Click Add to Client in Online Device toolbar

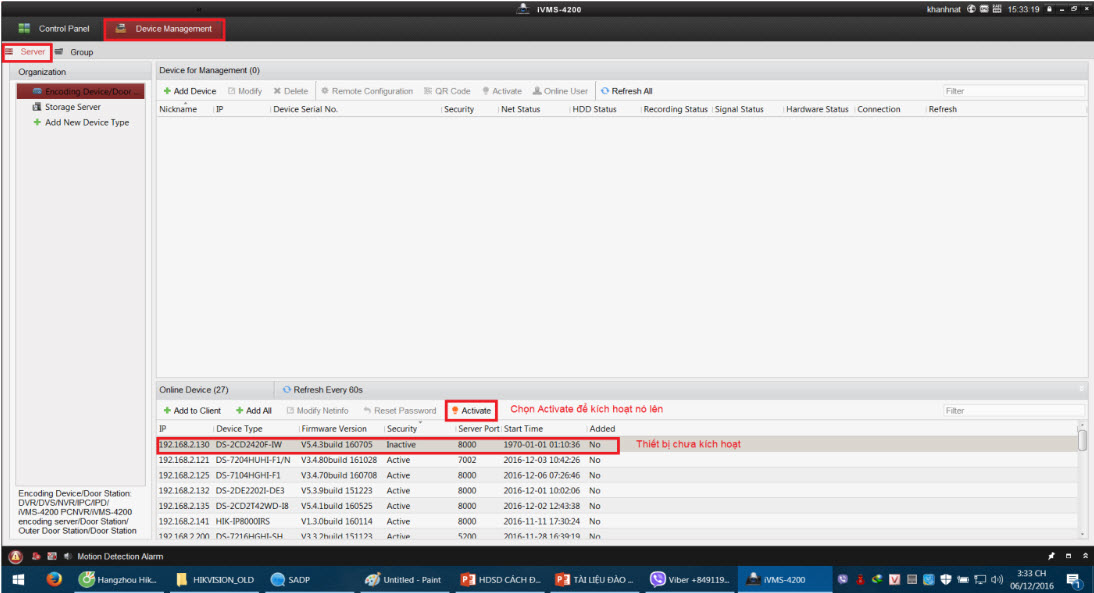pyautogui.click(x=192, y=411)
